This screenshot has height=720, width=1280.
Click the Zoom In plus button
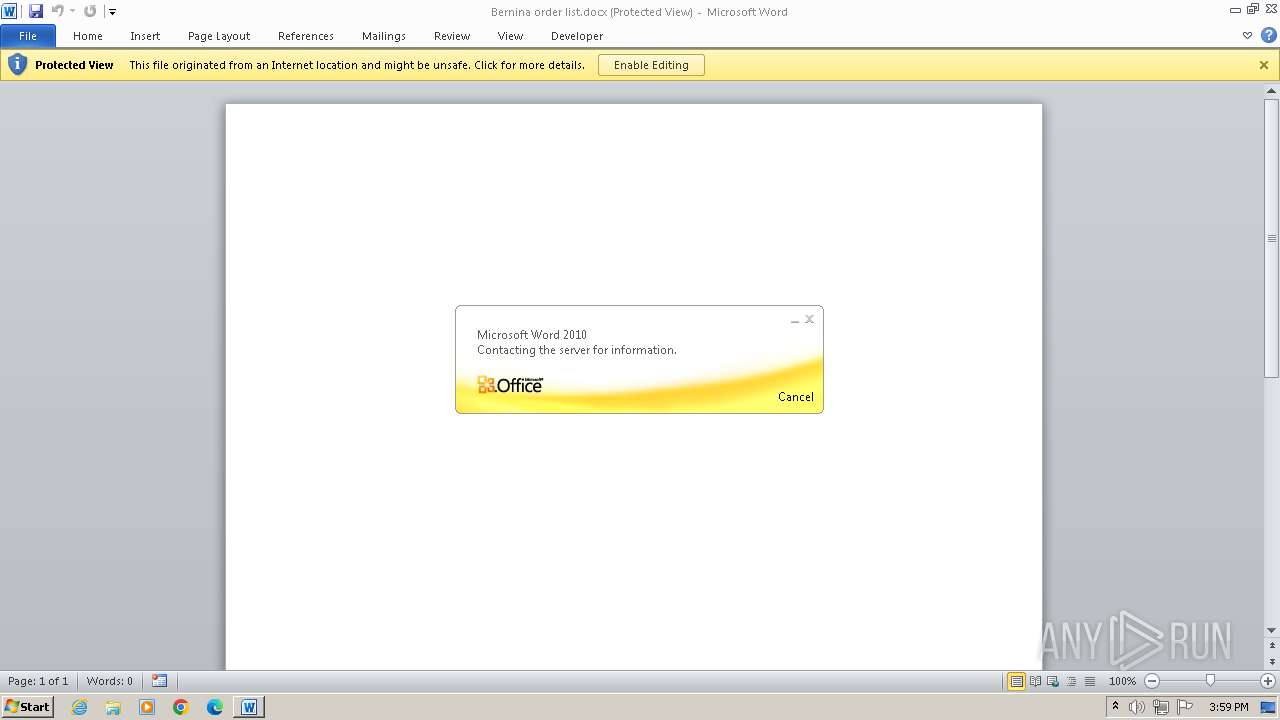[1268, 681]
